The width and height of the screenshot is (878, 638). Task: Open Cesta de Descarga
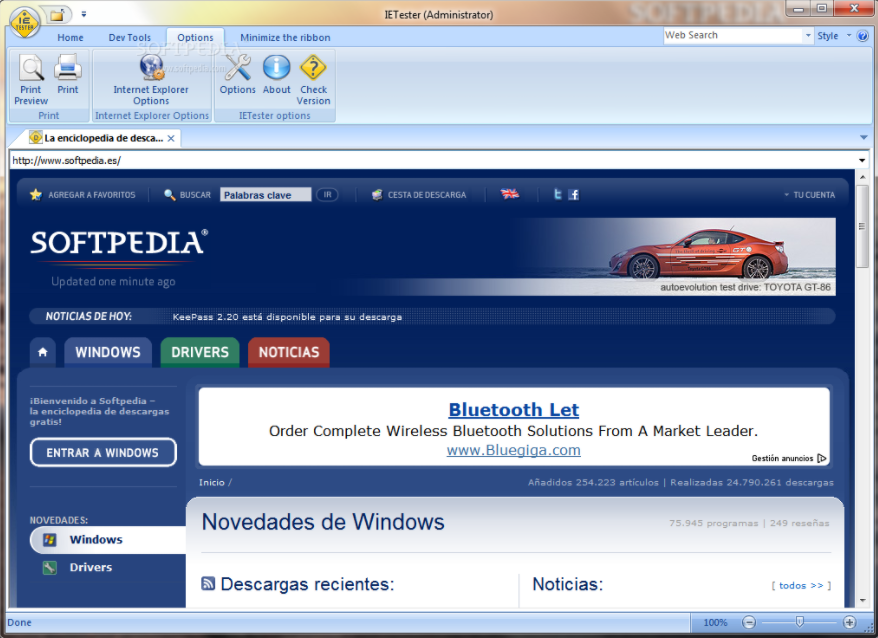[x=419, y=195]
